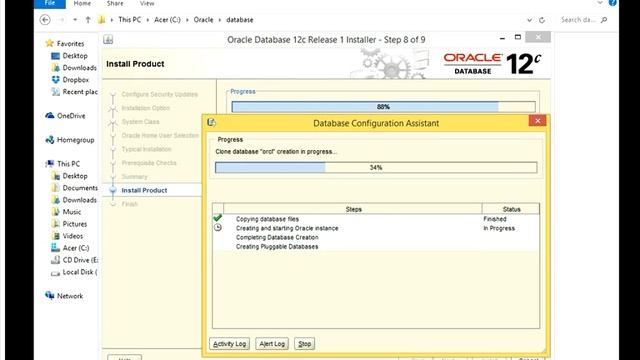This screenshot has height=360, width=640.
Task: Open Music folder in navigation pane
Action: coord(71,212)
